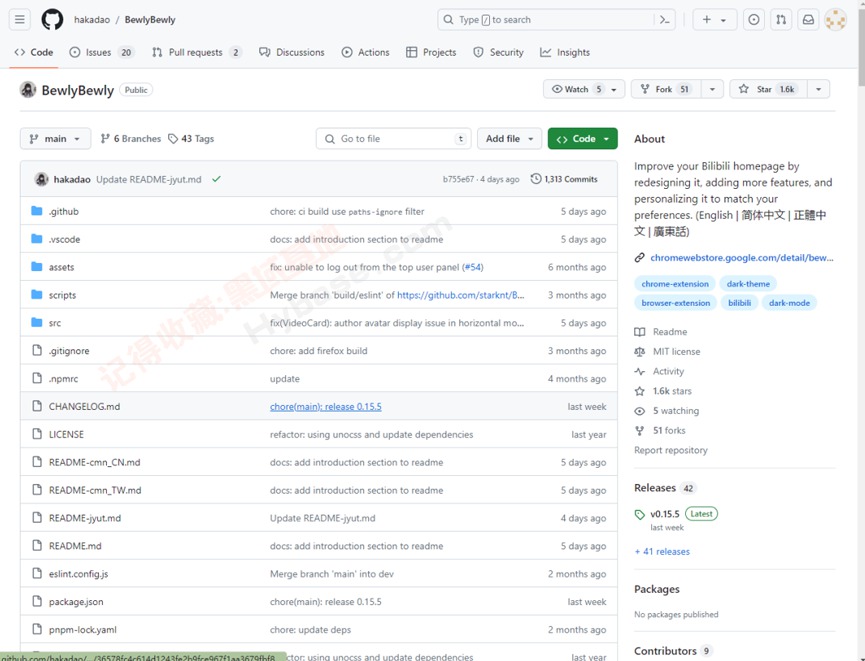
Task: Star the BewlyBewly repository
Action: (x=768, y=89)
